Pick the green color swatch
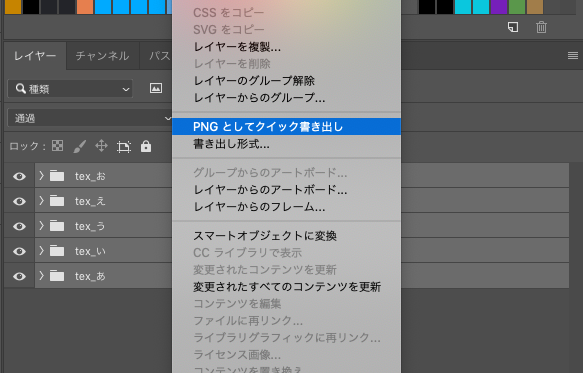 (517, 7)
